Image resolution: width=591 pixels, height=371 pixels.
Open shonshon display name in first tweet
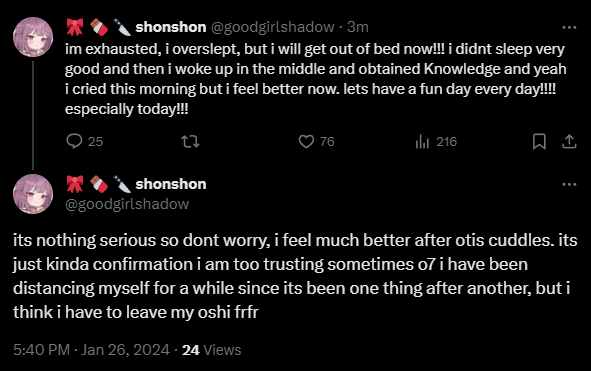point(171,27)
